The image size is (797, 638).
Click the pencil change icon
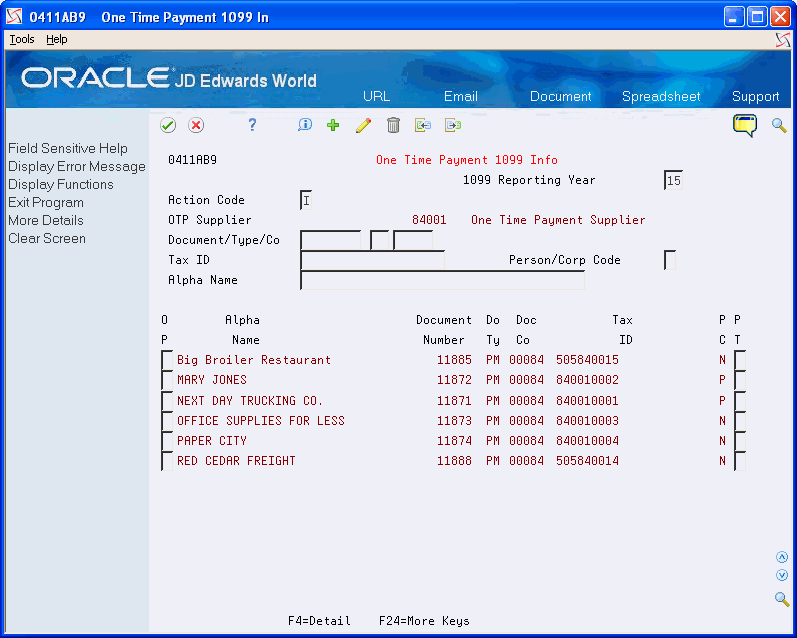coord(363,125)
